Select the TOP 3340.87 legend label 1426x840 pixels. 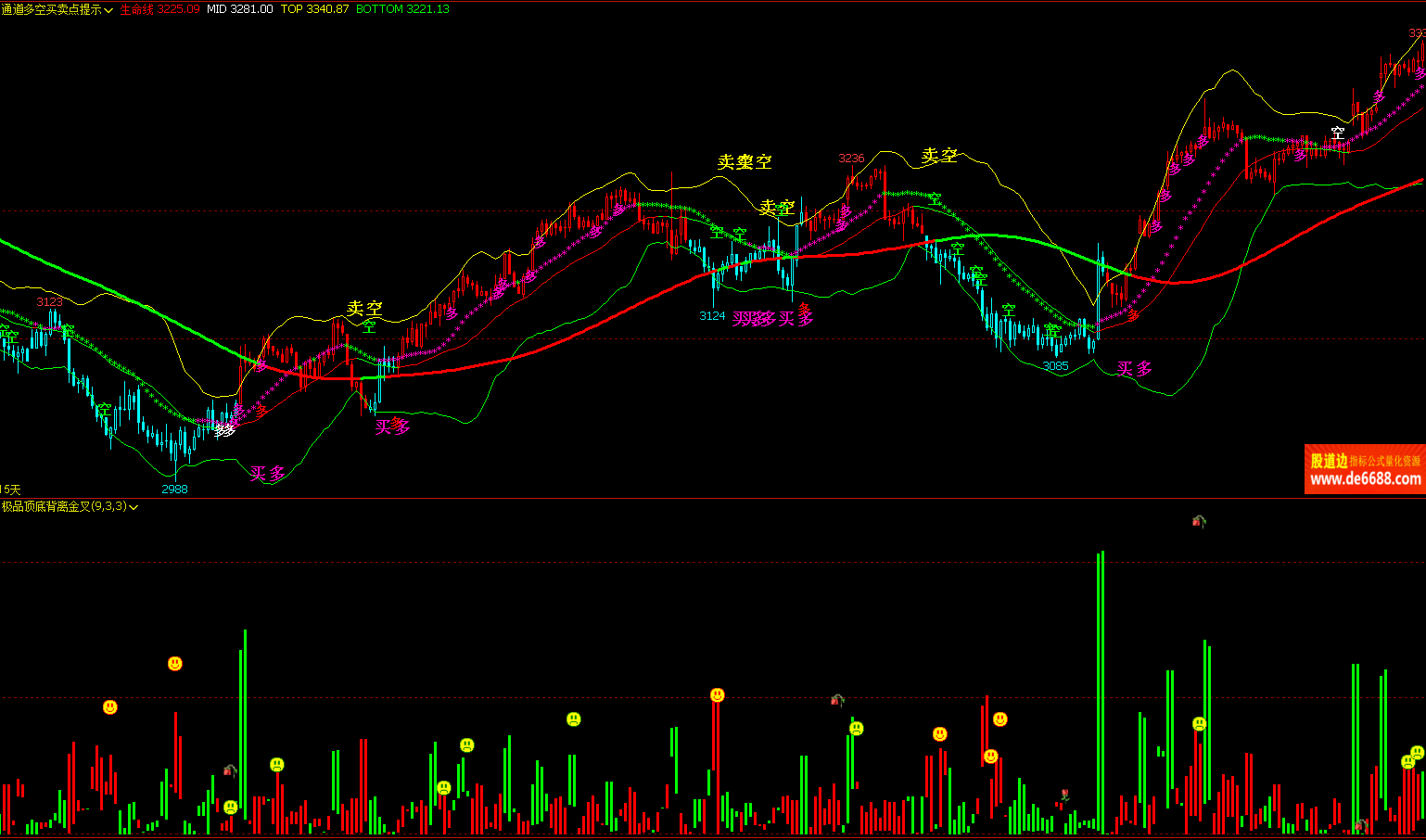point(314,9)
